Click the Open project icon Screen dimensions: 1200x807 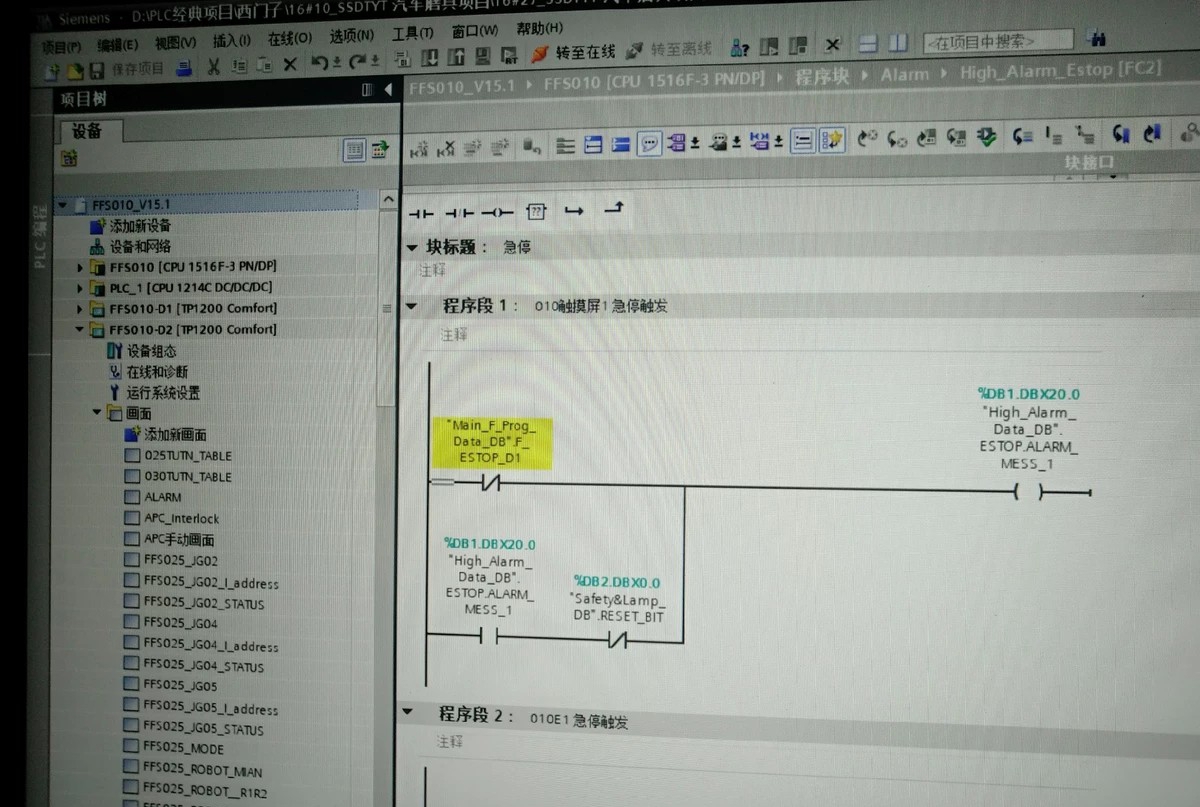tap(75, 72)
